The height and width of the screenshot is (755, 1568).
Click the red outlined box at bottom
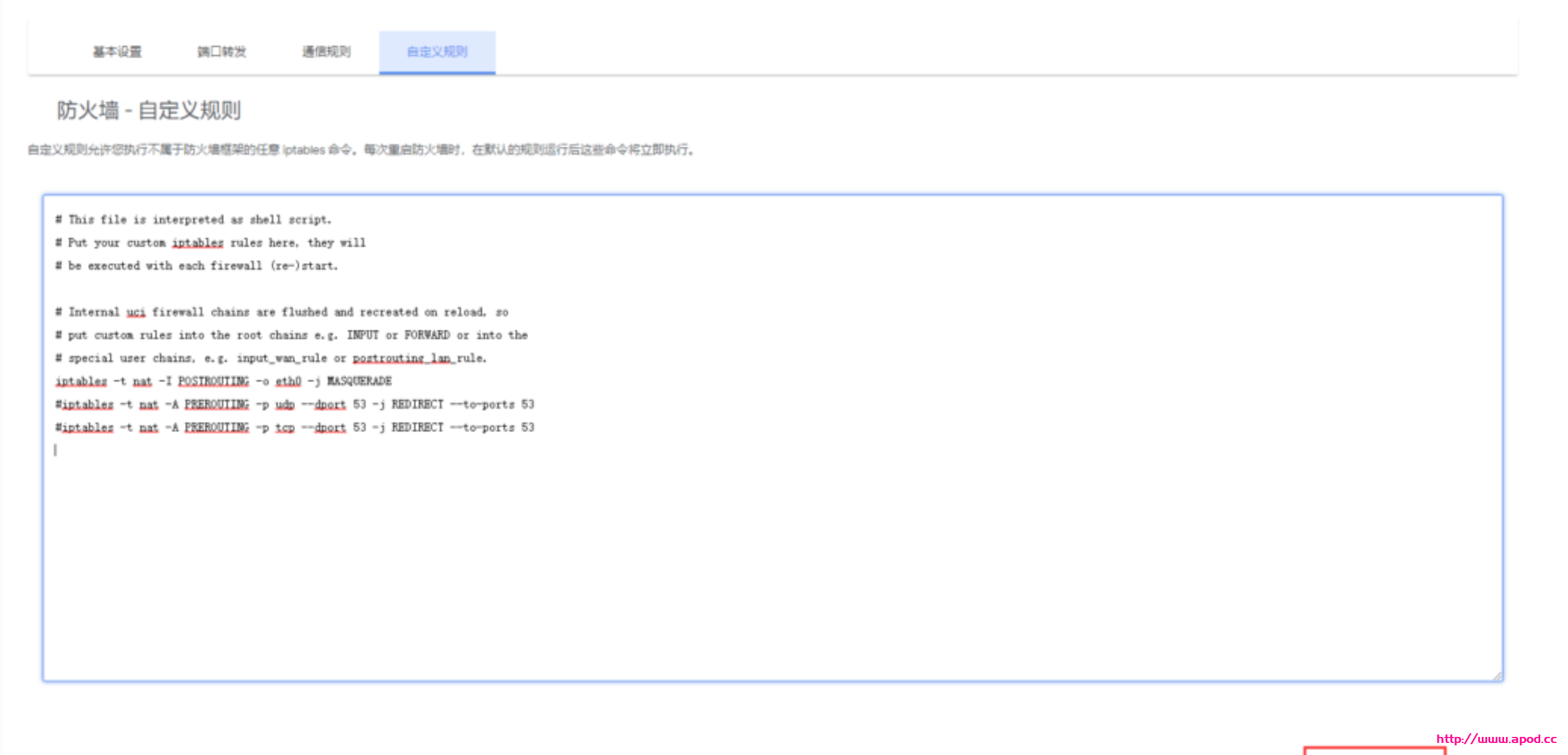[x=1374, y=751]
